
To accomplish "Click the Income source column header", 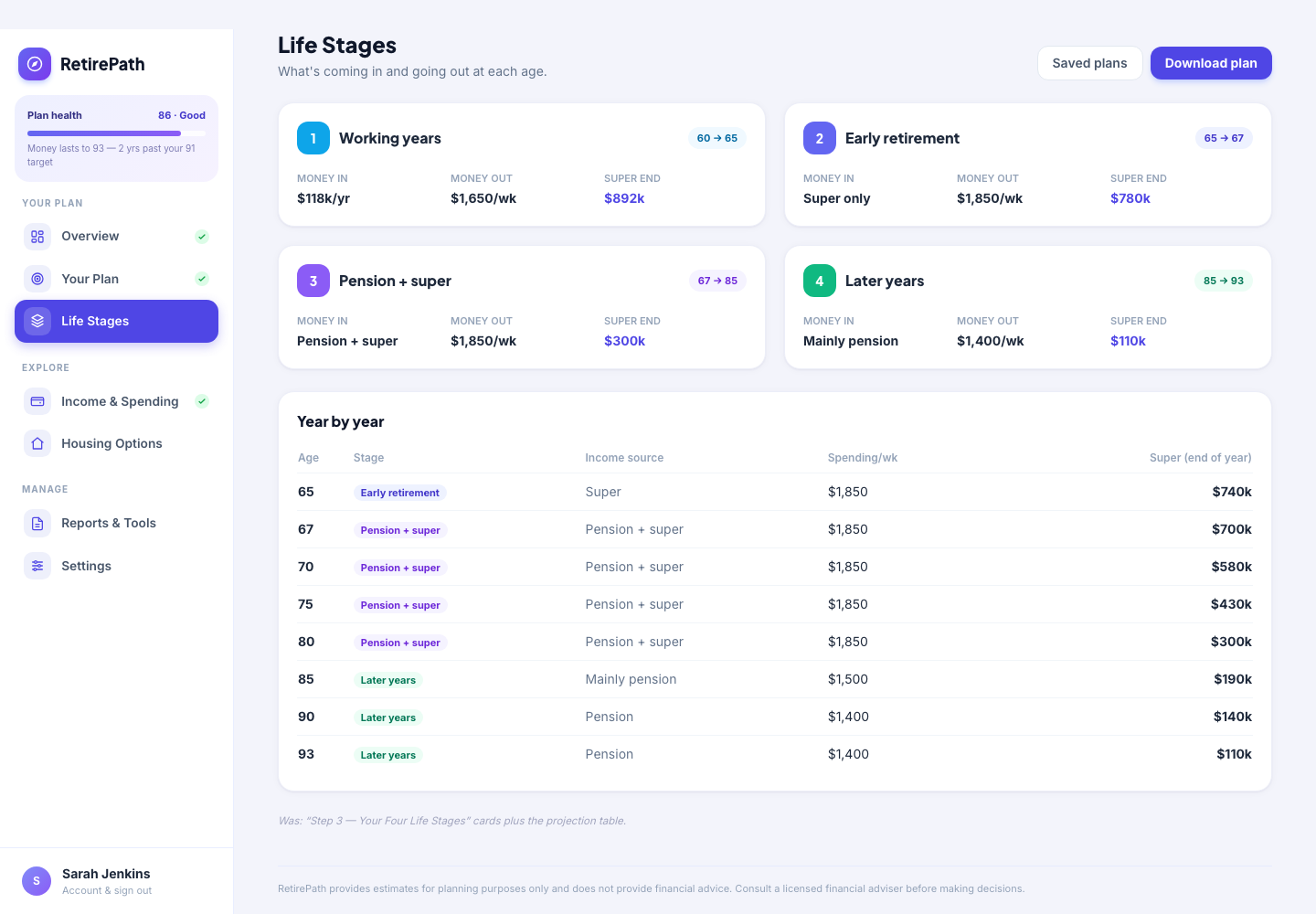I will [x=624, y=458].
